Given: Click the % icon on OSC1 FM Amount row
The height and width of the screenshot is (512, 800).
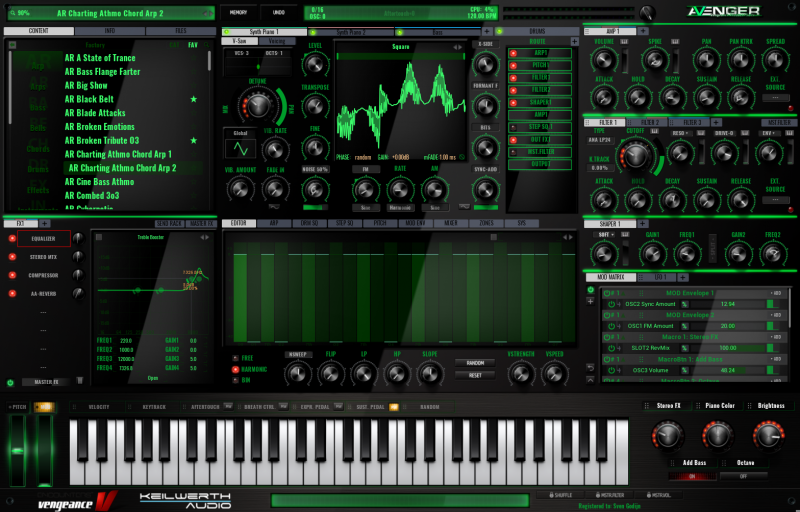Looking at the screenshot, I should pyautogui.click(x=685, y=326).
